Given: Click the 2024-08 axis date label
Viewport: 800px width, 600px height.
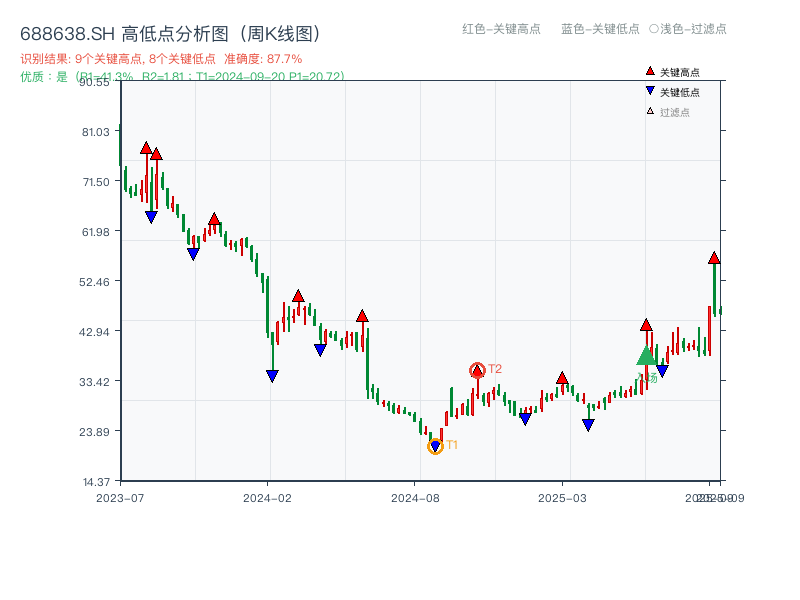Looking at the screenshot, I should 413,495.
